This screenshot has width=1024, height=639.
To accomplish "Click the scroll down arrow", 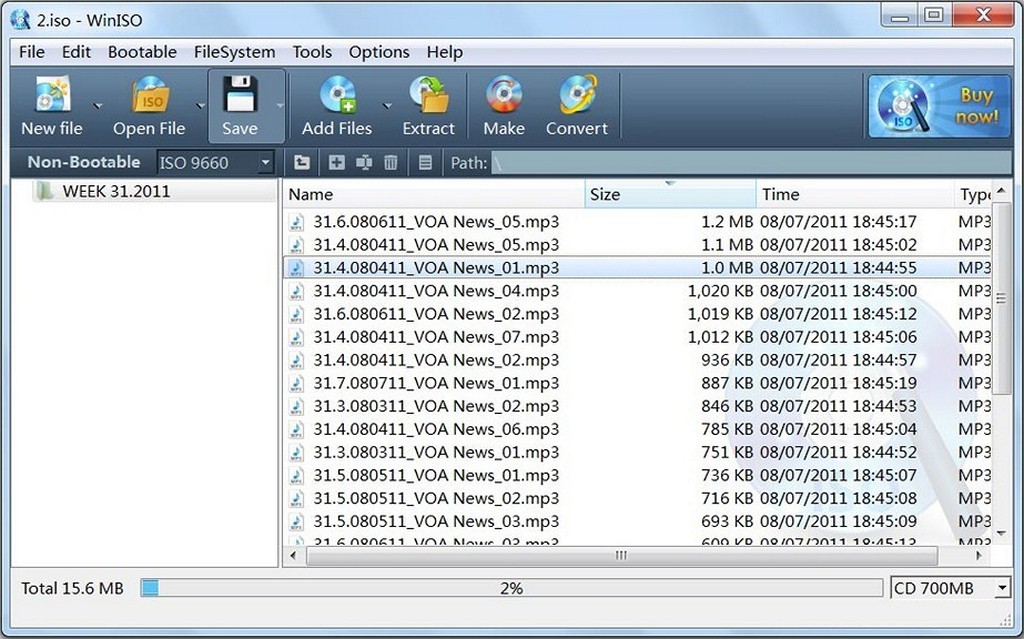I will (1001, 534).
